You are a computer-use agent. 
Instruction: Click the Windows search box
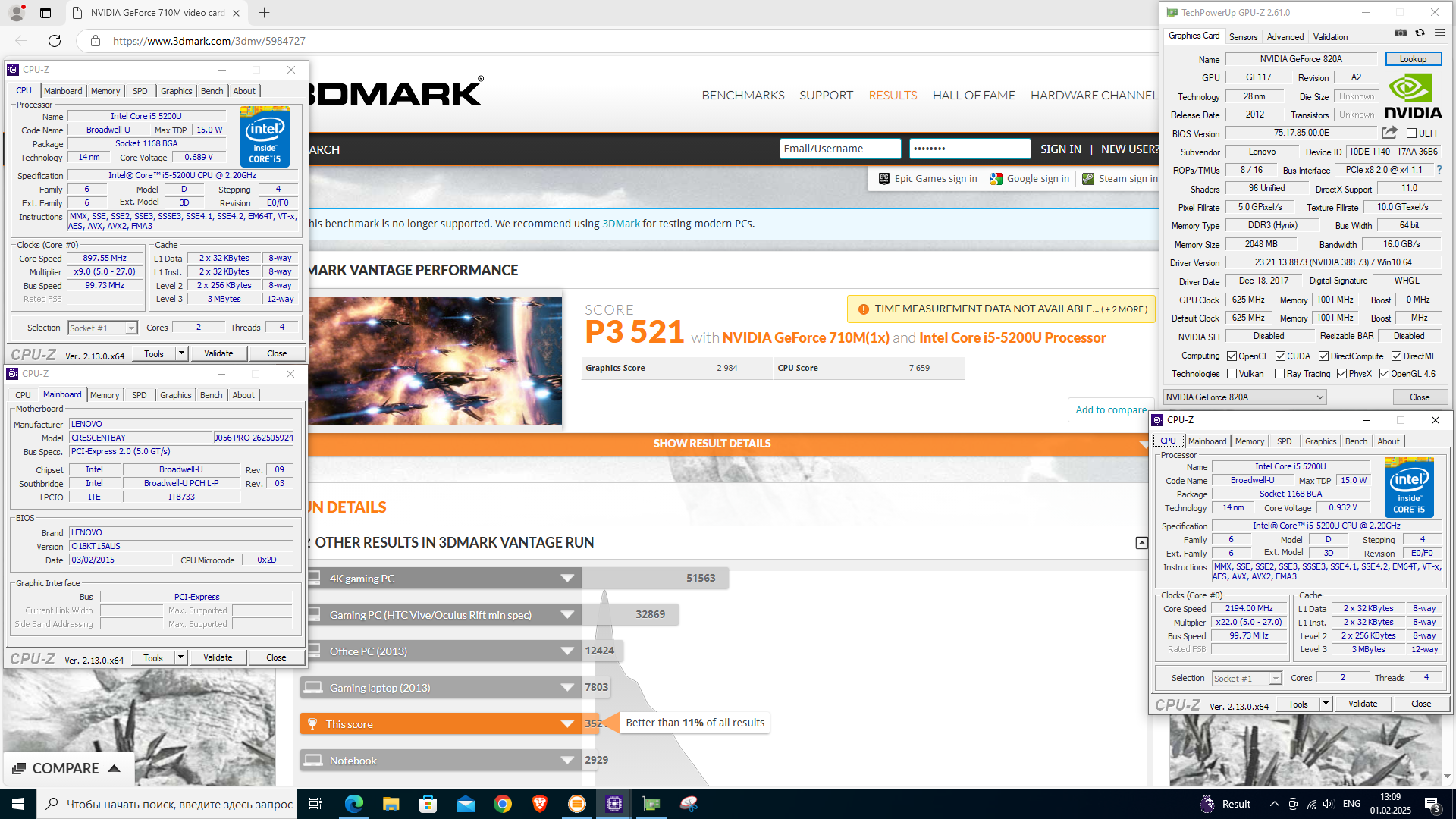click(x=167, y=804)
